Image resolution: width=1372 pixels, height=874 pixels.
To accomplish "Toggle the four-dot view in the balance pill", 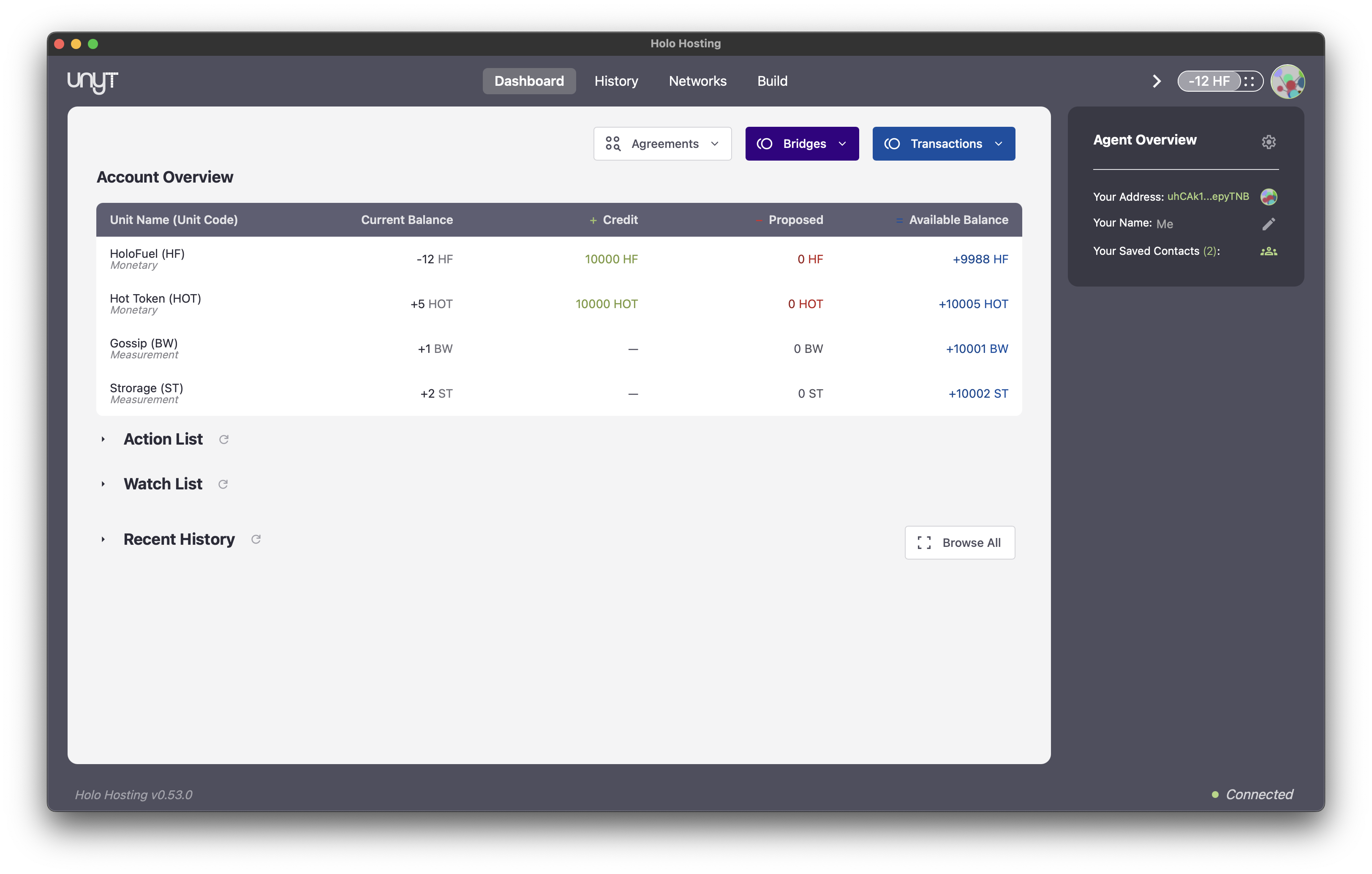I will (1250, 81).
